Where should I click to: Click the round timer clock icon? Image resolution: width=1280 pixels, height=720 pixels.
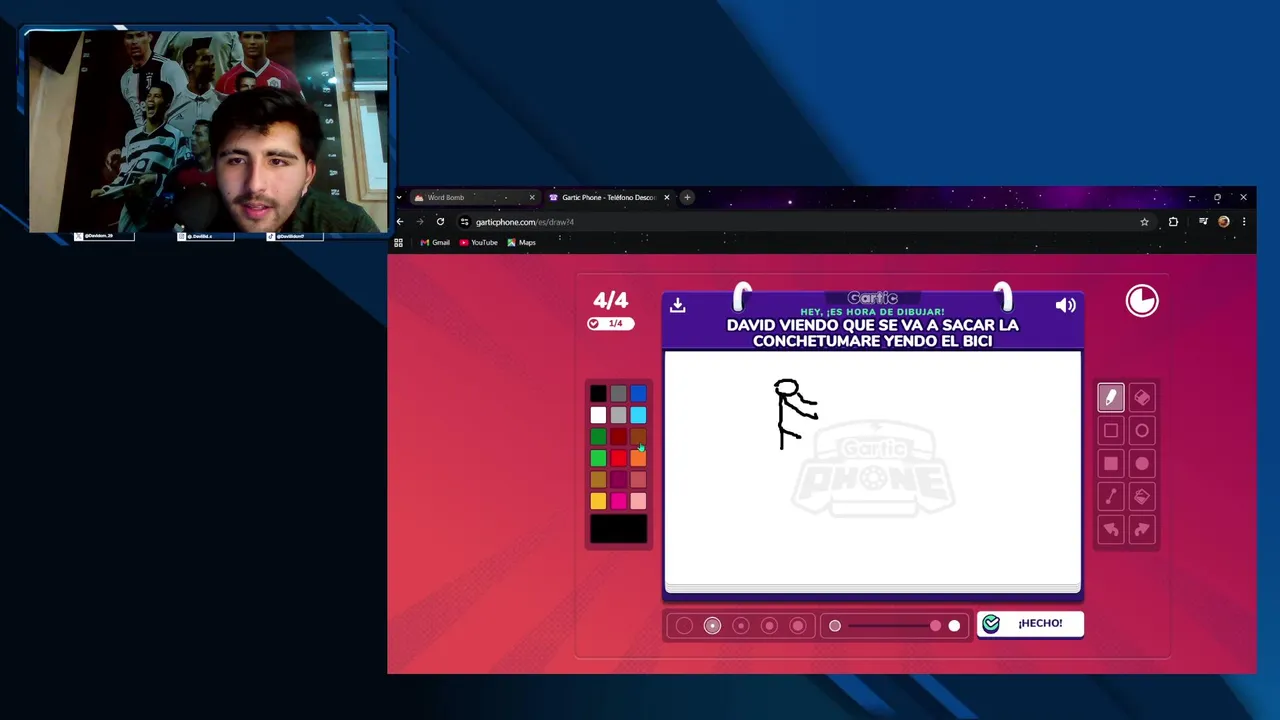click(x=1142, y=301)
